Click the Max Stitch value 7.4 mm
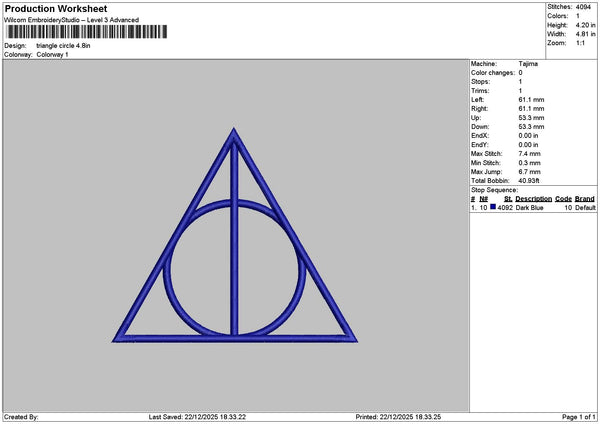 (530, 154)
